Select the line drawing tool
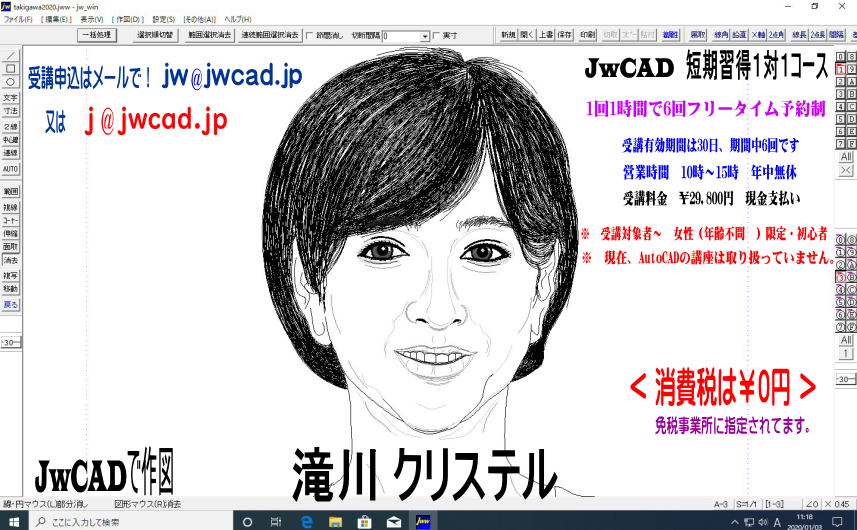Screen dimensions: 857x530 click(x=11, y=56)
